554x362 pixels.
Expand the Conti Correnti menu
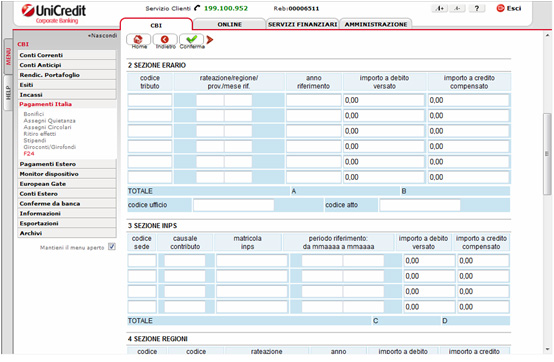pyautogui.click(x=67, y=55)
